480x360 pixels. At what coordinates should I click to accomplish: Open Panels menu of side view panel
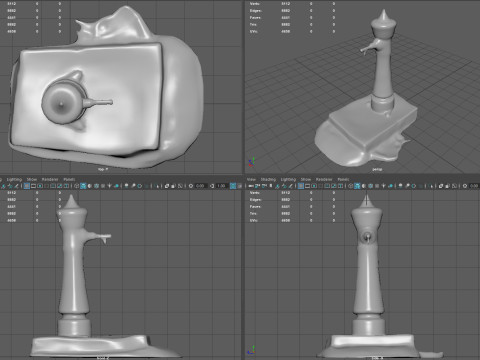coord(69,179)
